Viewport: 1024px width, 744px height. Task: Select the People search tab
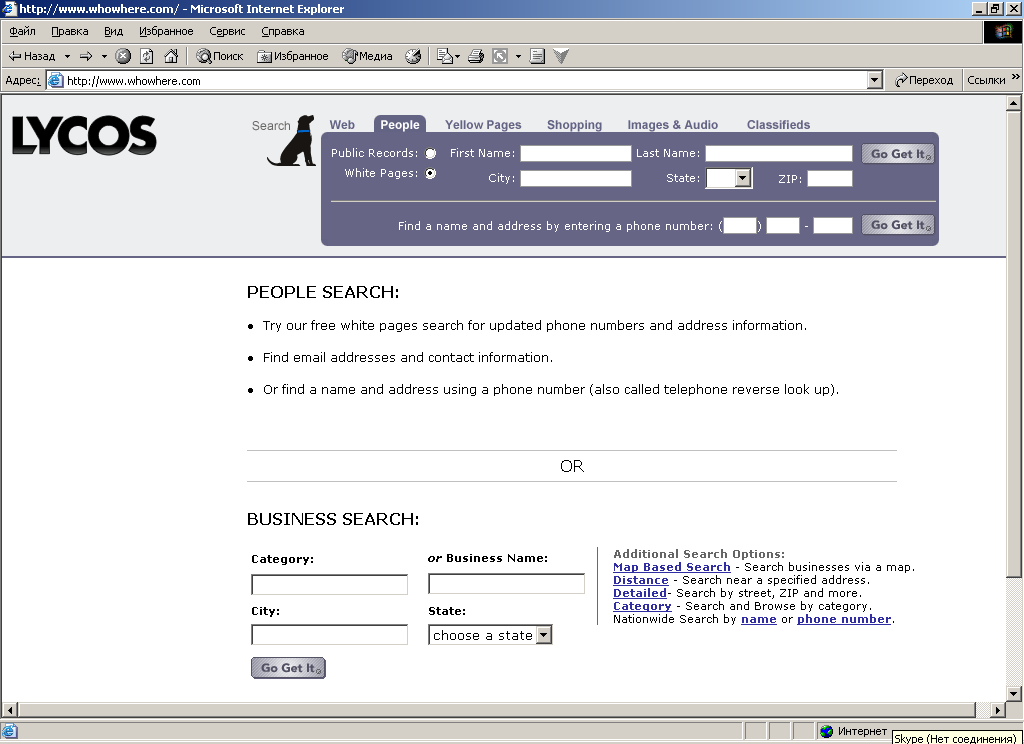(400, 125)
